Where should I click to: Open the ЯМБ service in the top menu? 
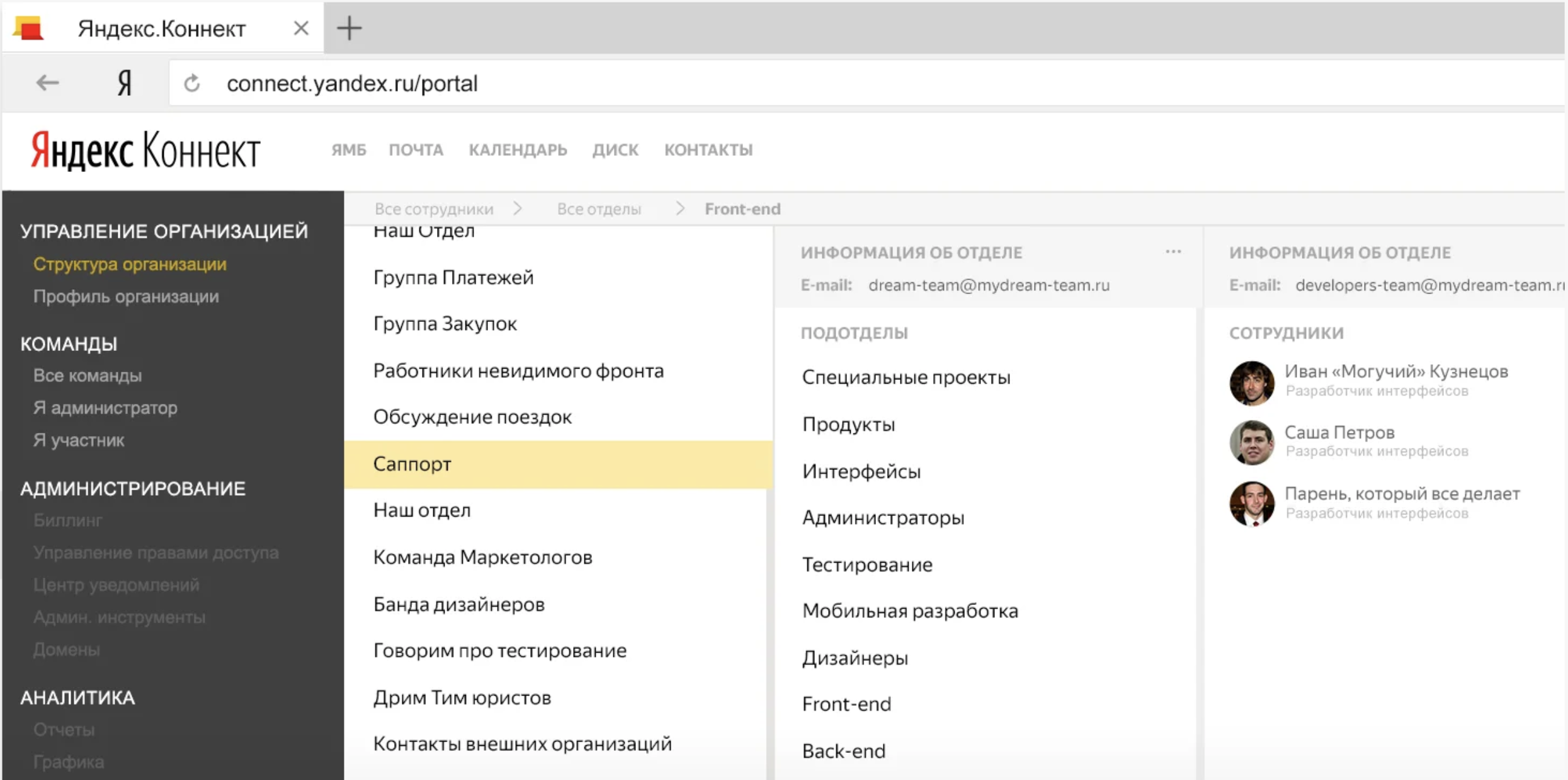point(348,150)
